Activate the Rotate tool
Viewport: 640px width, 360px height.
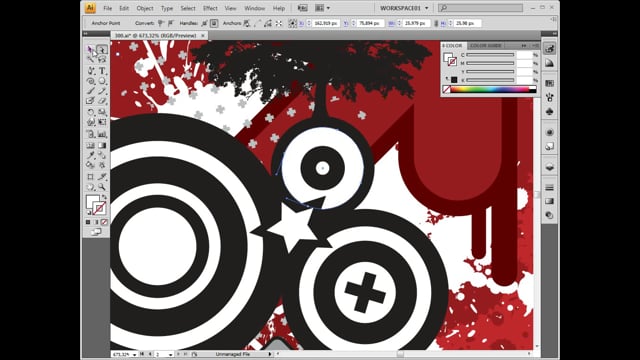[90, 111]
